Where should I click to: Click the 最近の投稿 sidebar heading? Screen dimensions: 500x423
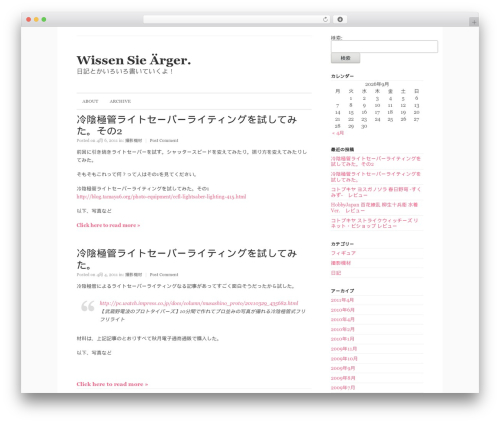point(342,150)
